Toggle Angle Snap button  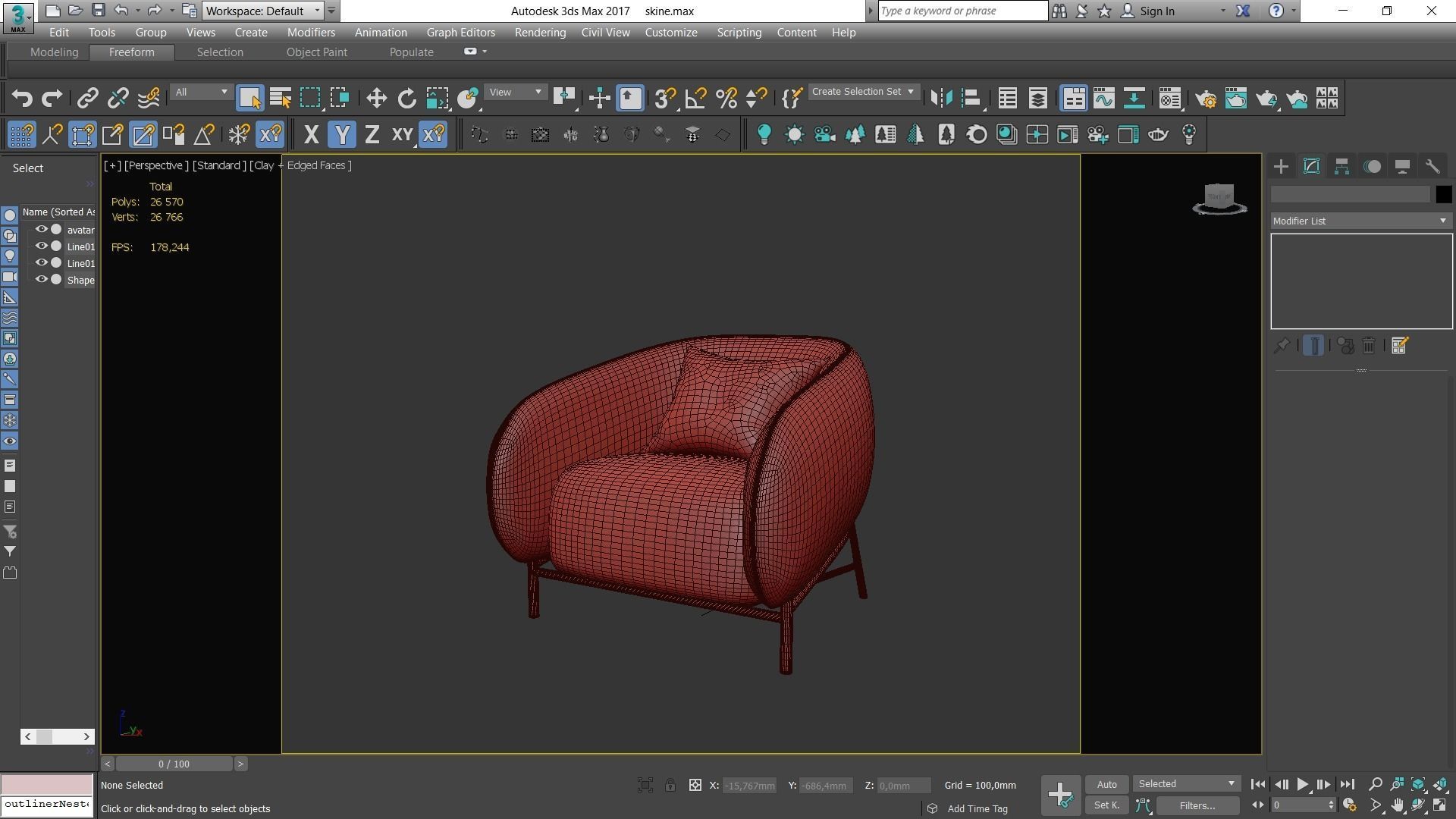[x=695, y=99]
